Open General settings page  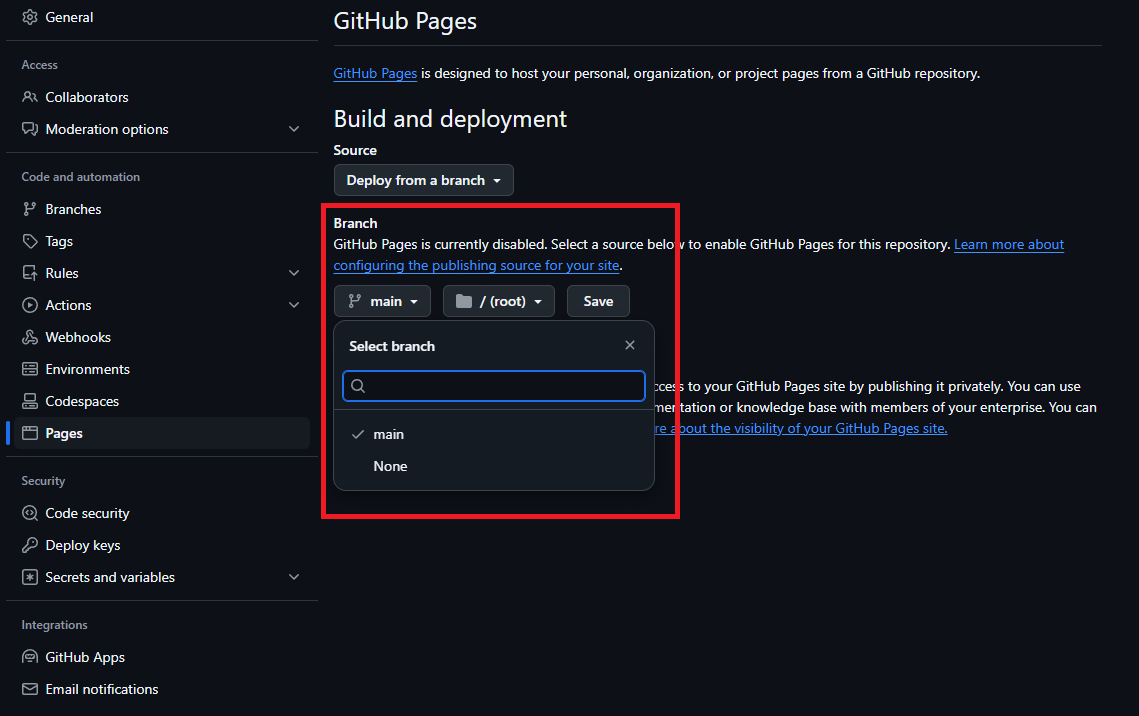point(69,17)
